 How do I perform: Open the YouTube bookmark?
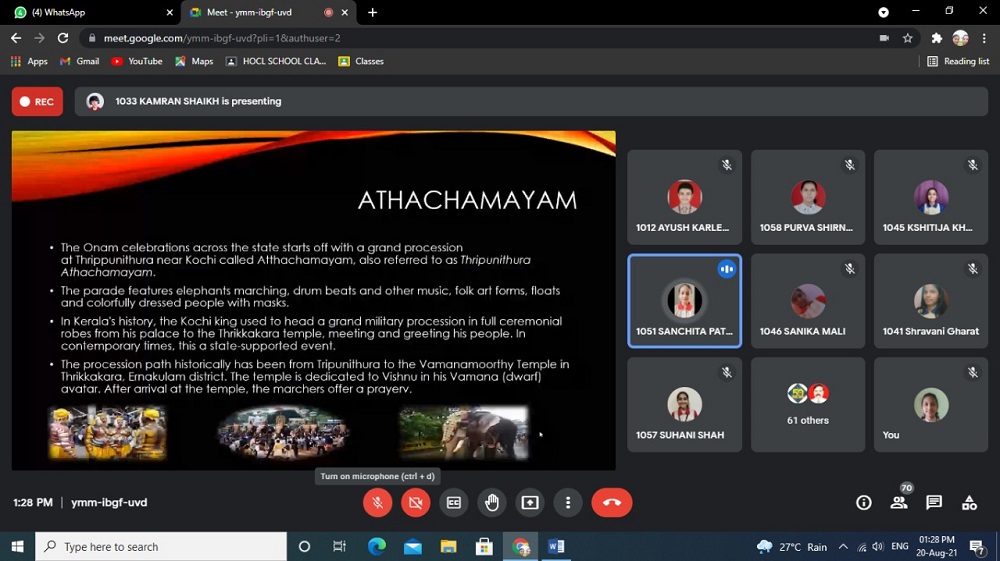tap(137, 61)
